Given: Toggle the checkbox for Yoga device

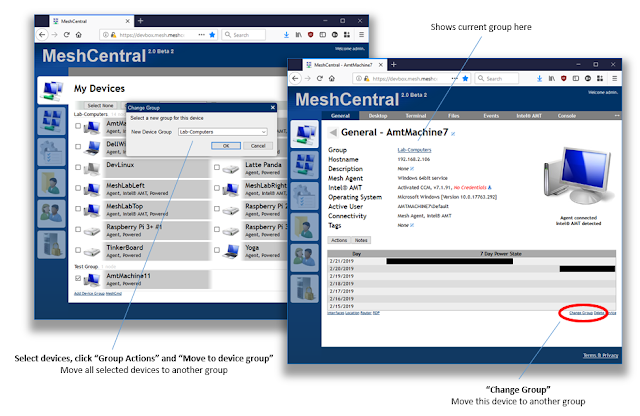Looking at the screenshot, I should tap(217, 250).
